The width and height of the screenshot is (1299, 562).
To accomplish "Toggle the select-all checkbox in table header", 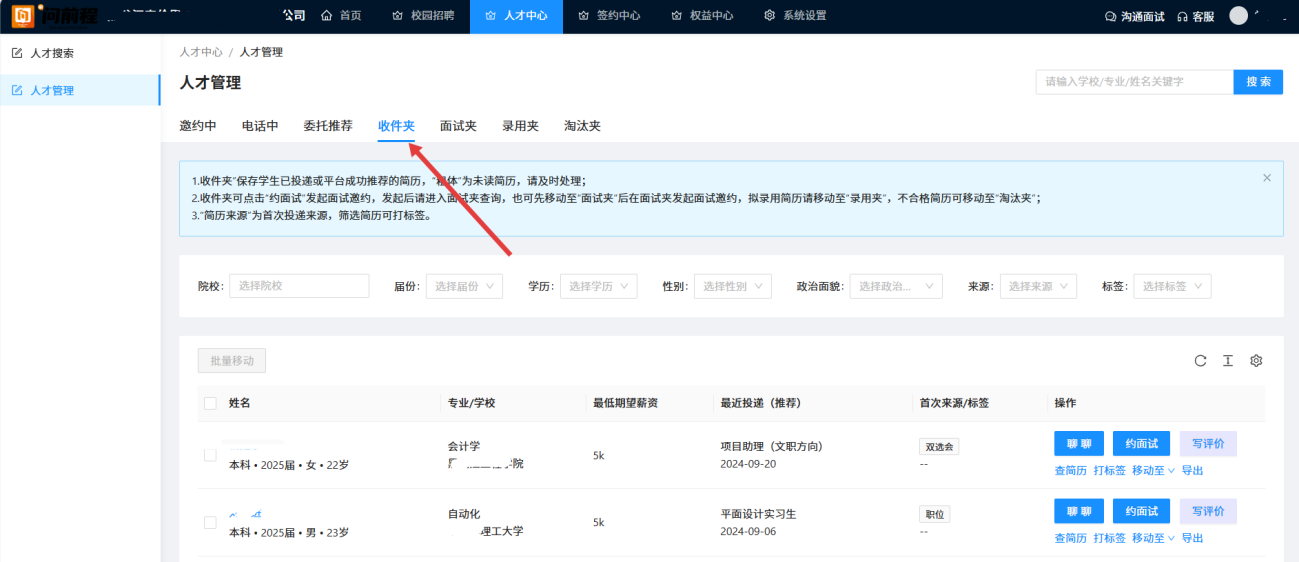I will (210, 403).
